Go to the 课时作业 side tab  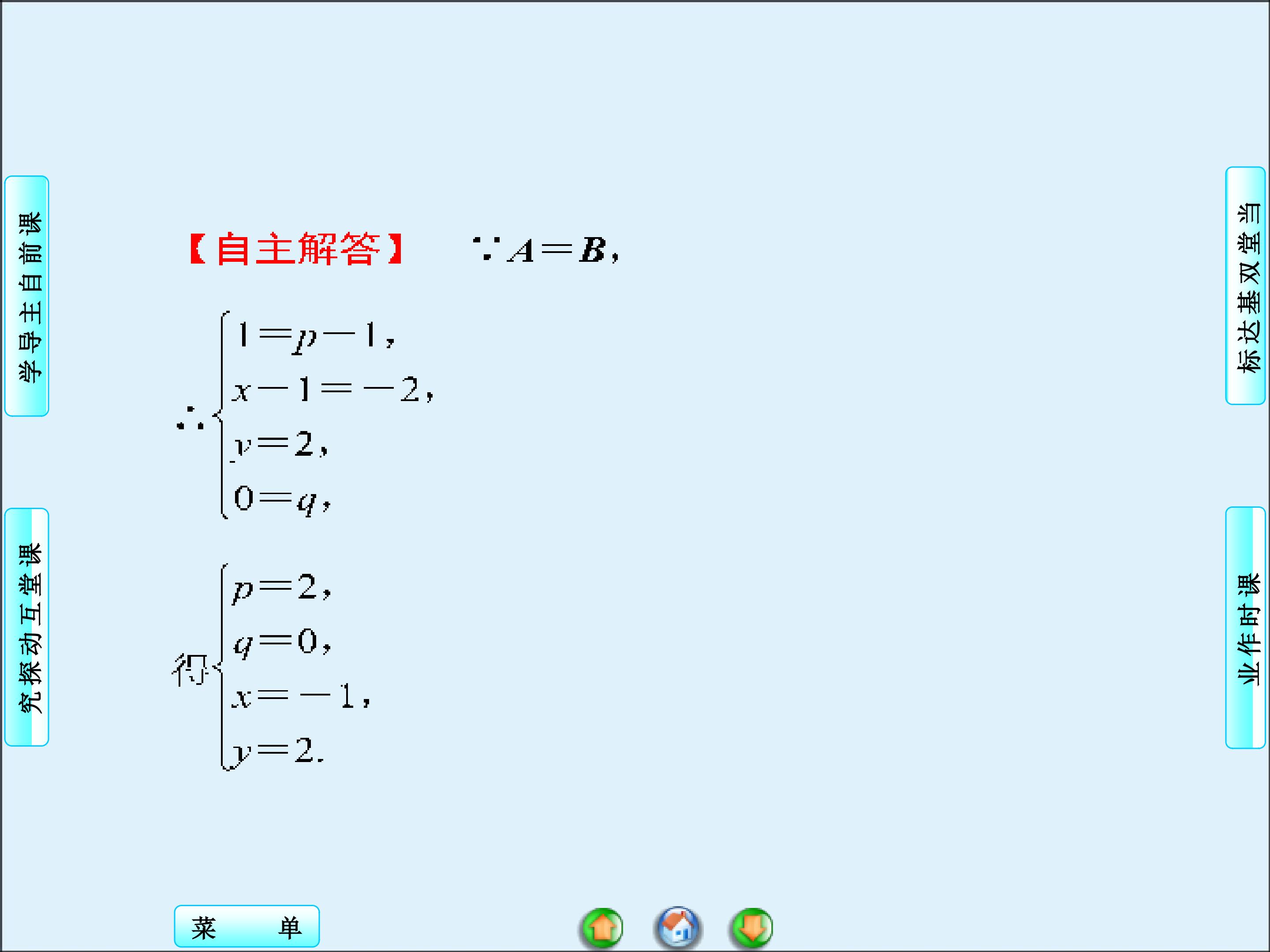point(1245,627)
